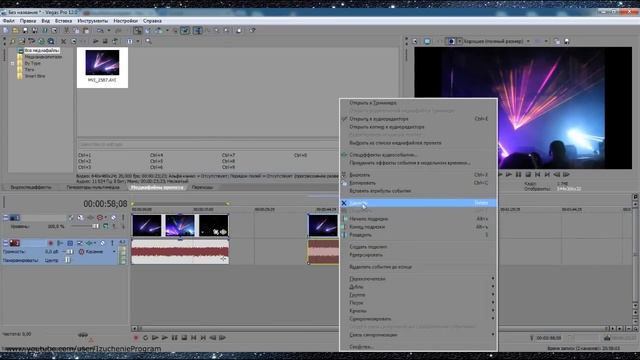The image size is (640, 360).
Task: Open the Настройки menu
Action: point(125,21)
